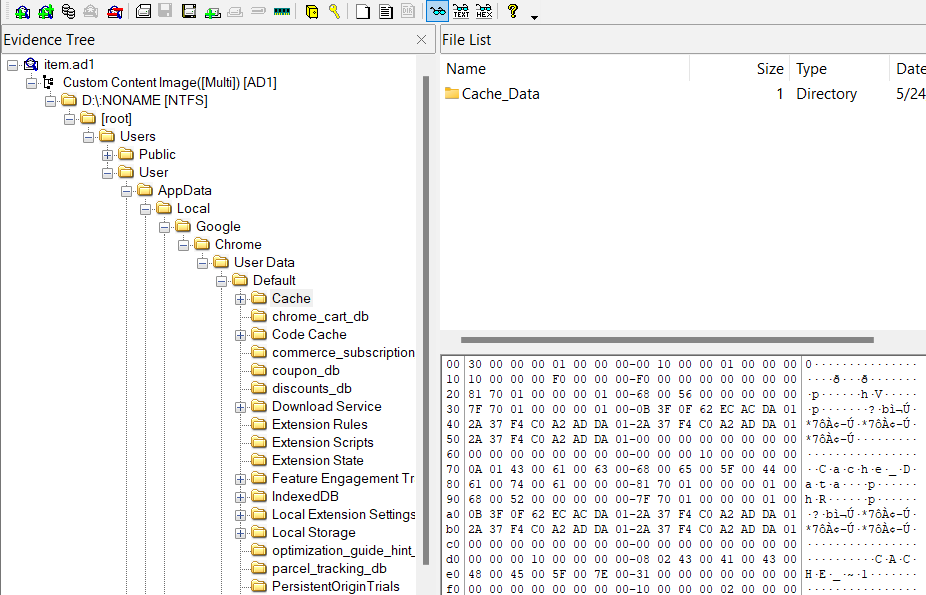
Task: Collapse the item.ad1 tree node
Action: tap(12, 65)
